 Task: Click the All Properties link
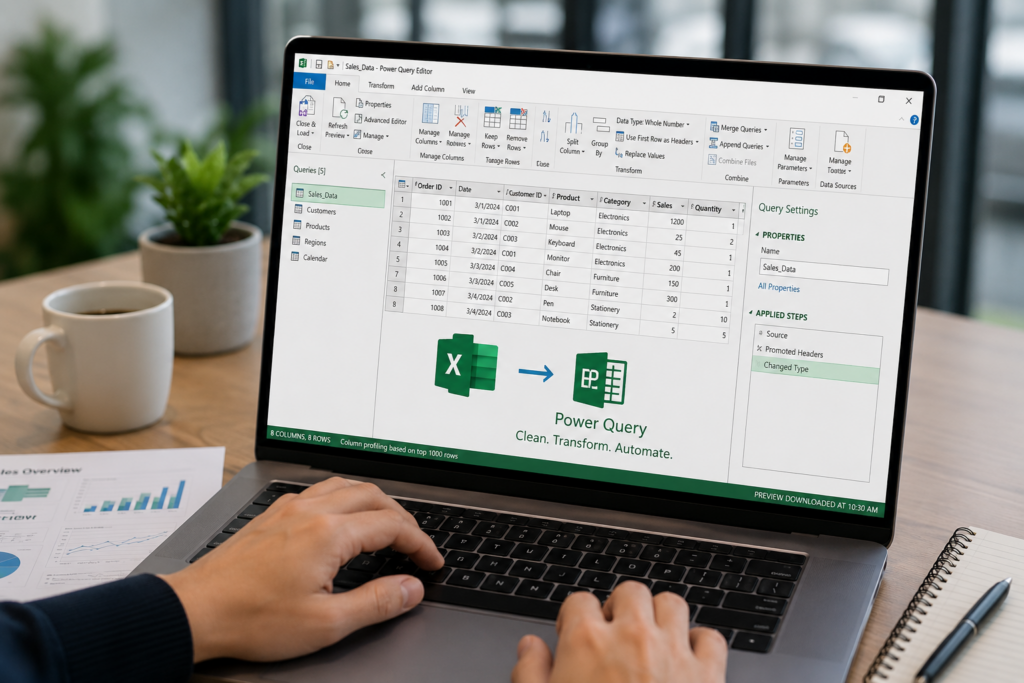[778, 287]
